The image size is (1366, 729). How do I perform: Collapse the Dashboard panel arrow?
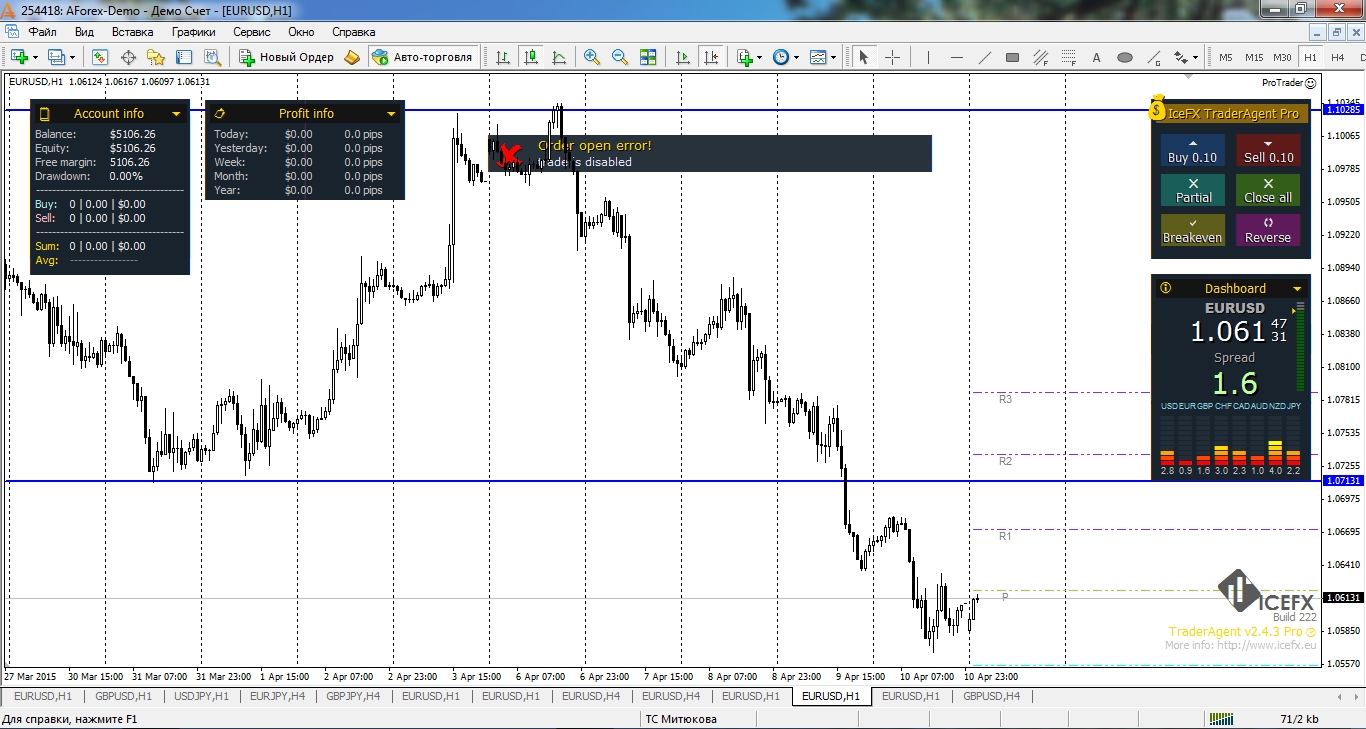(1297, 289)
